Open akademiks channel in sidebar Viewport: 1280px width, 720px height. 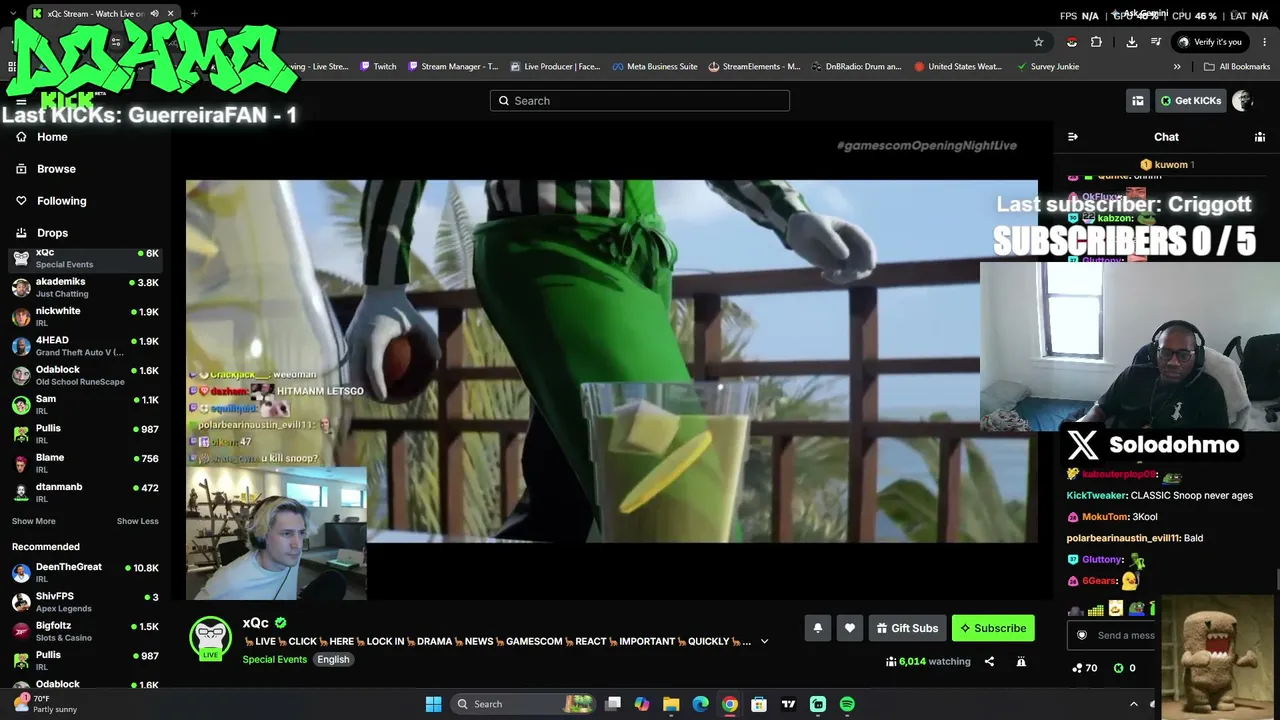pyautogui.click(x=85, y=288)
